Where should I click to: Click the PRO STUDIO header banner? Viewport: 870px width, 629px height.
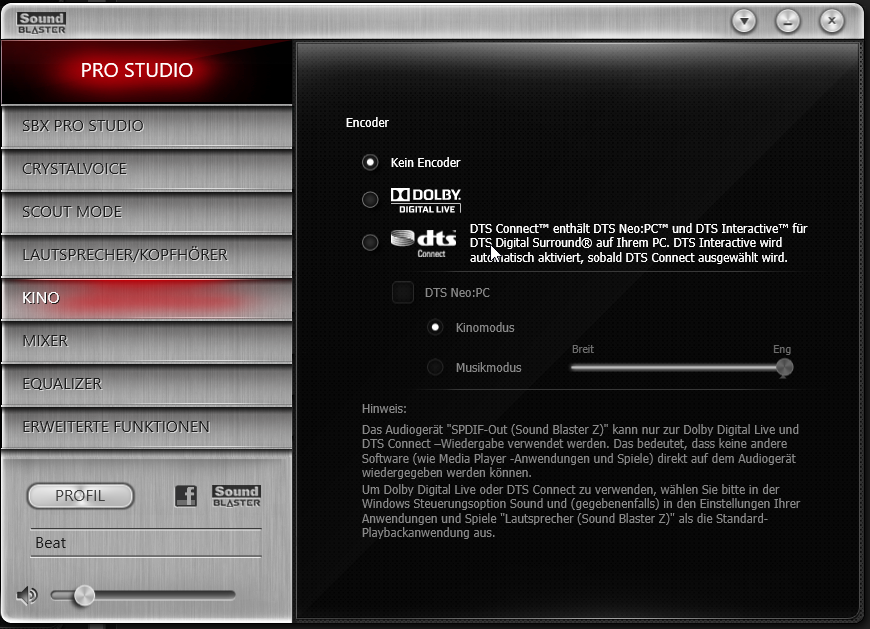[147, 72]
